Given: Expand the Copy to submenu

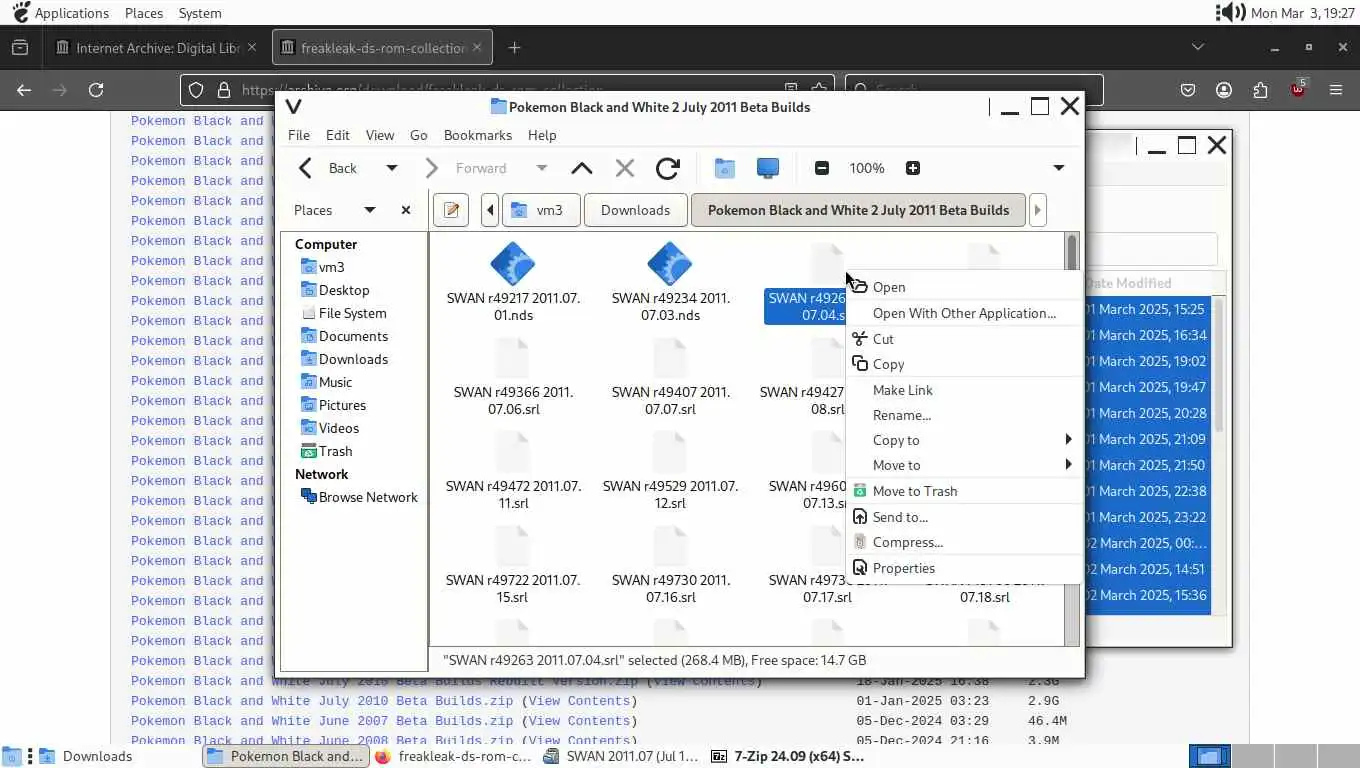Looking at the screenshot, I should [x=963, y=440].
